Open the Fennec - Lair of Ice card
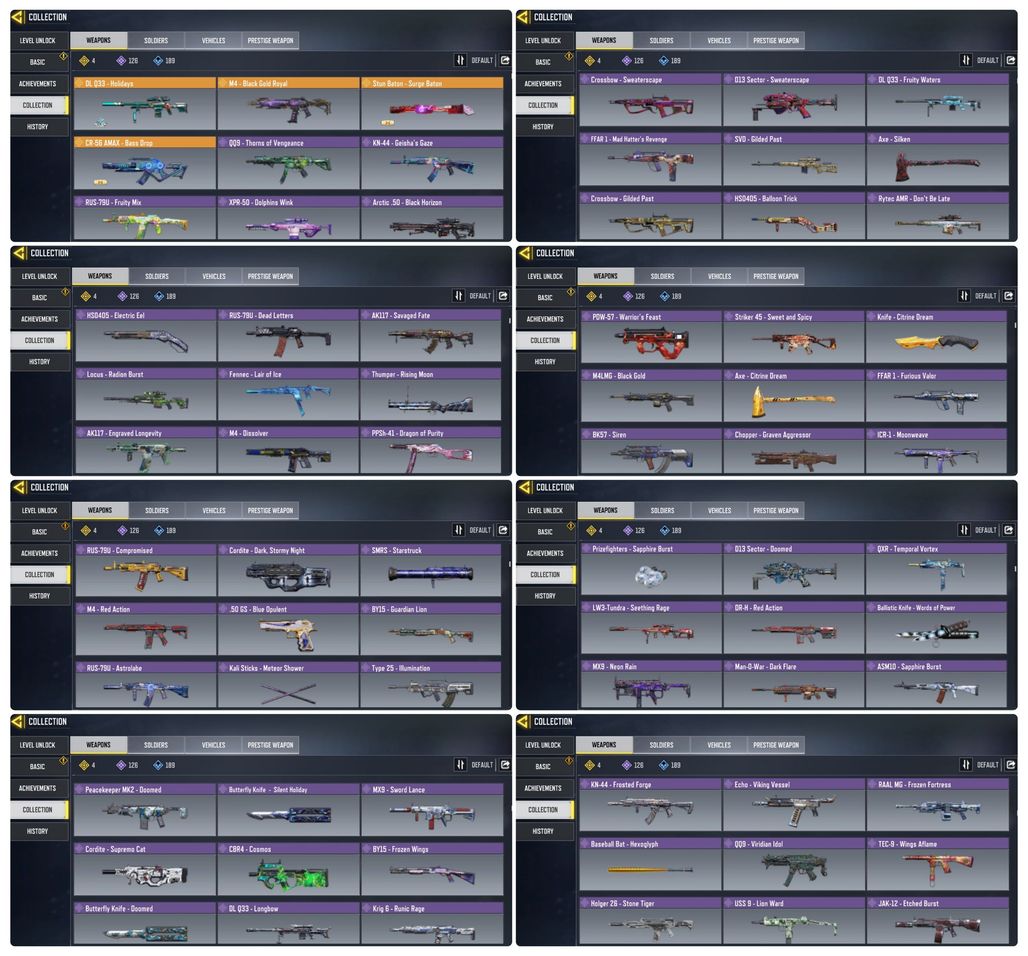1028x956 pixels. [288, 394]
